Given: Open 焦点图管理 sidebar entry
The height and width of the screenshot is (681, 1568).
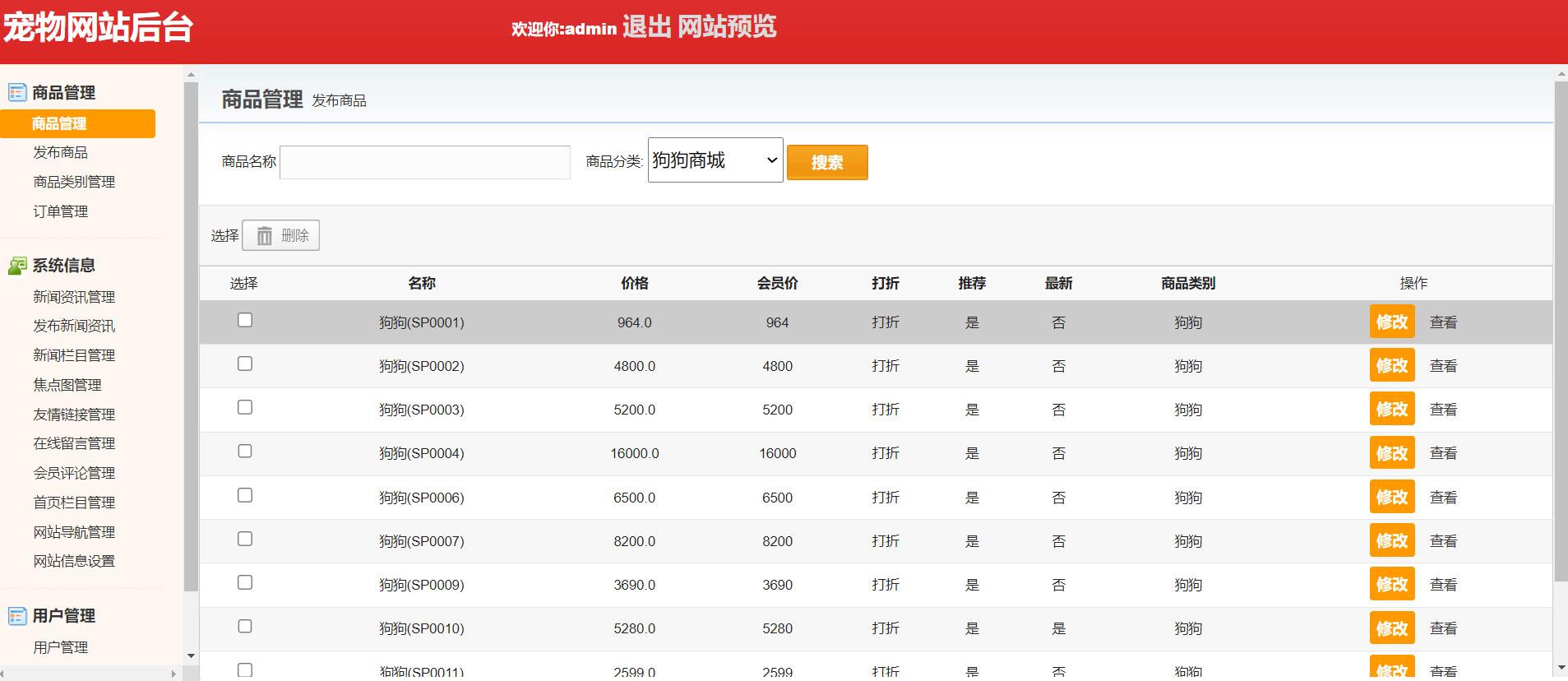Looking at the screenshot, I should point(67,385).
